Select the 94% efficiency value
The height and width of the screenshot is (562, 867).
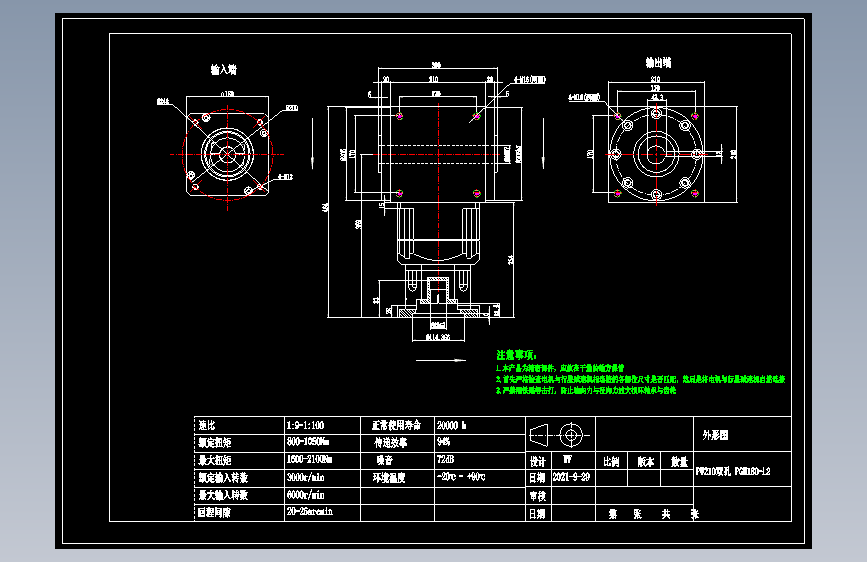[x=443, y=441]
